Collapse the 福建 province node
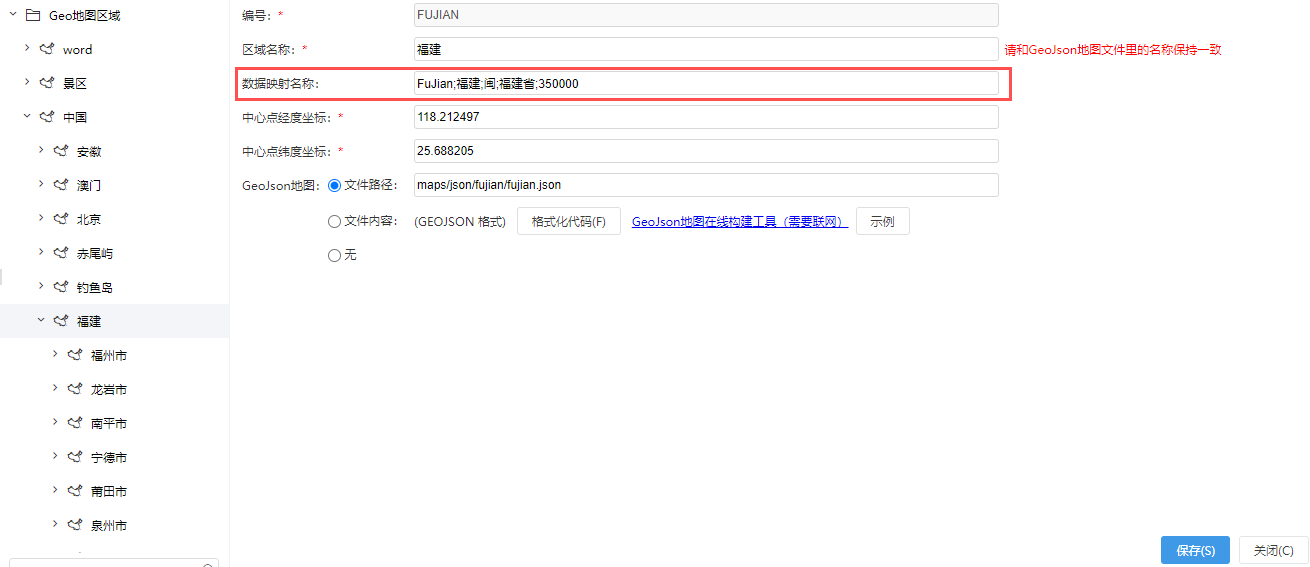Viewport: 1310px width, 567px height. click(x=41, y=321)
